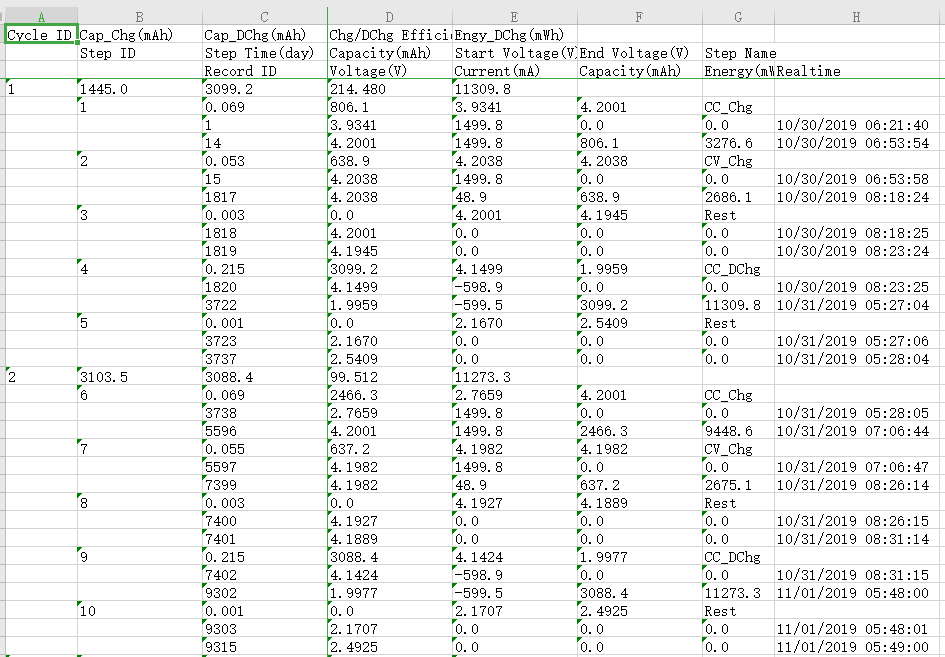Select column H header
945x657 pixels.
[x=856, y=16]
